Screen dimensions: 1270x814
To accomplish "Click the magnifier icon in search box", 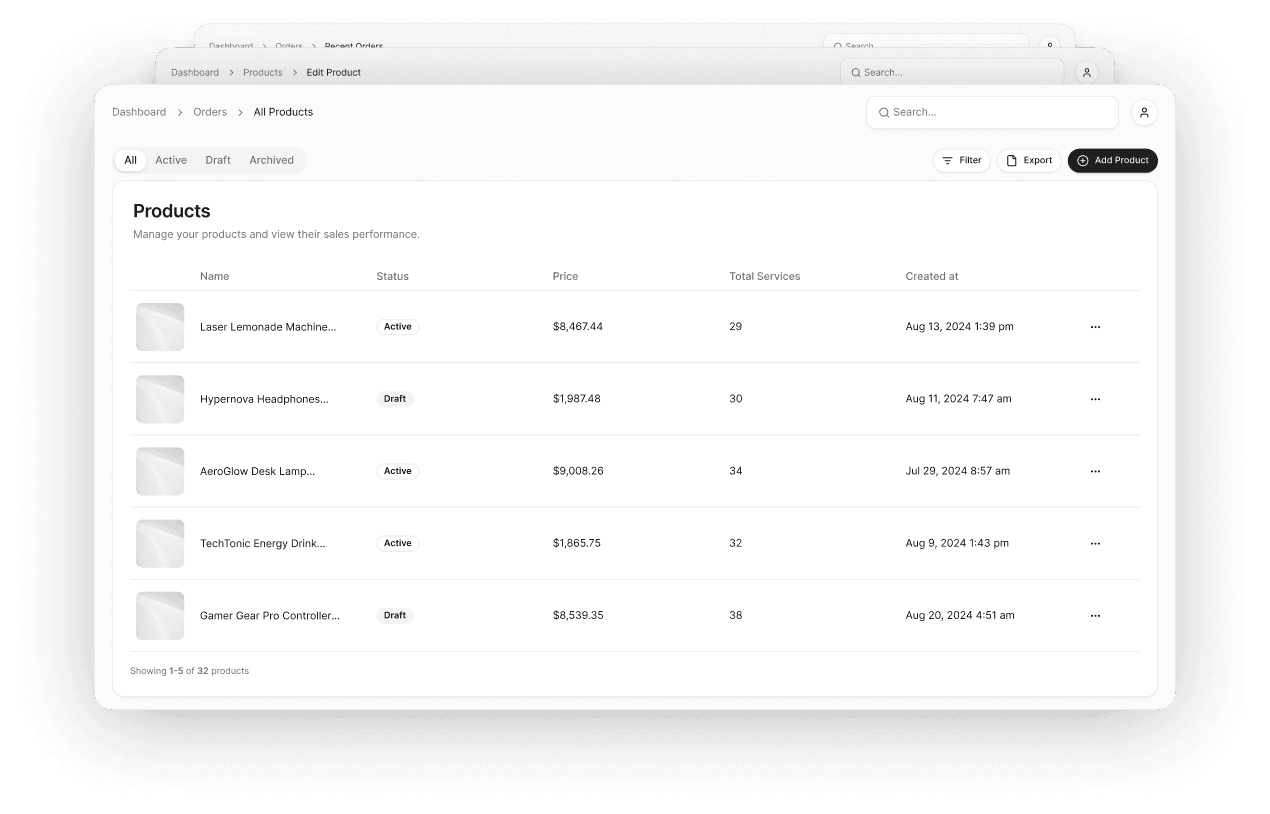I will click(x=884, y=113).
